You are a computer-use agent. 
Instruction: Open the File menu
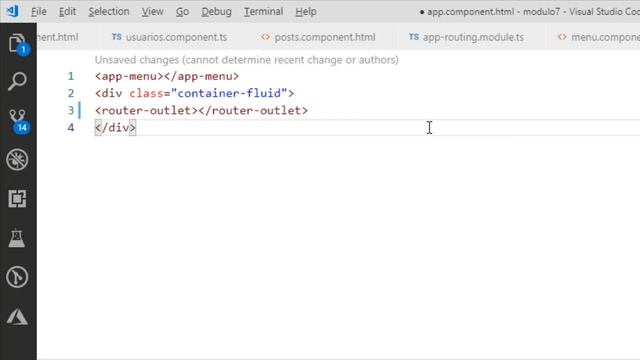click(39, 11)
